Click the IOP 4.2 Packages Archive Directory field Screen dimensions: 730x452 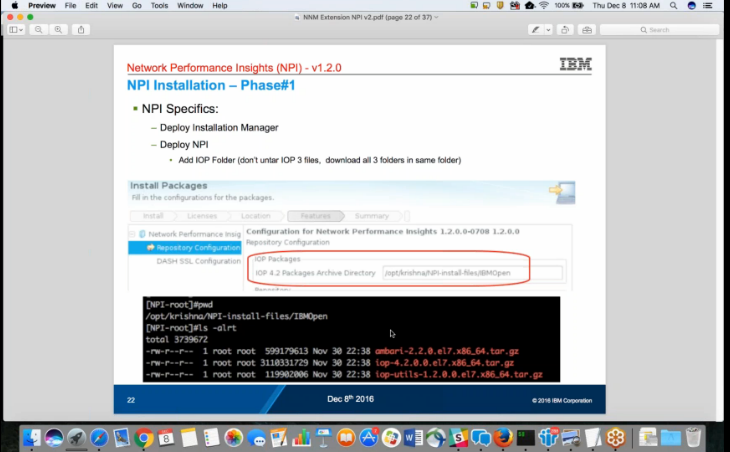click(x=472, y=273)
